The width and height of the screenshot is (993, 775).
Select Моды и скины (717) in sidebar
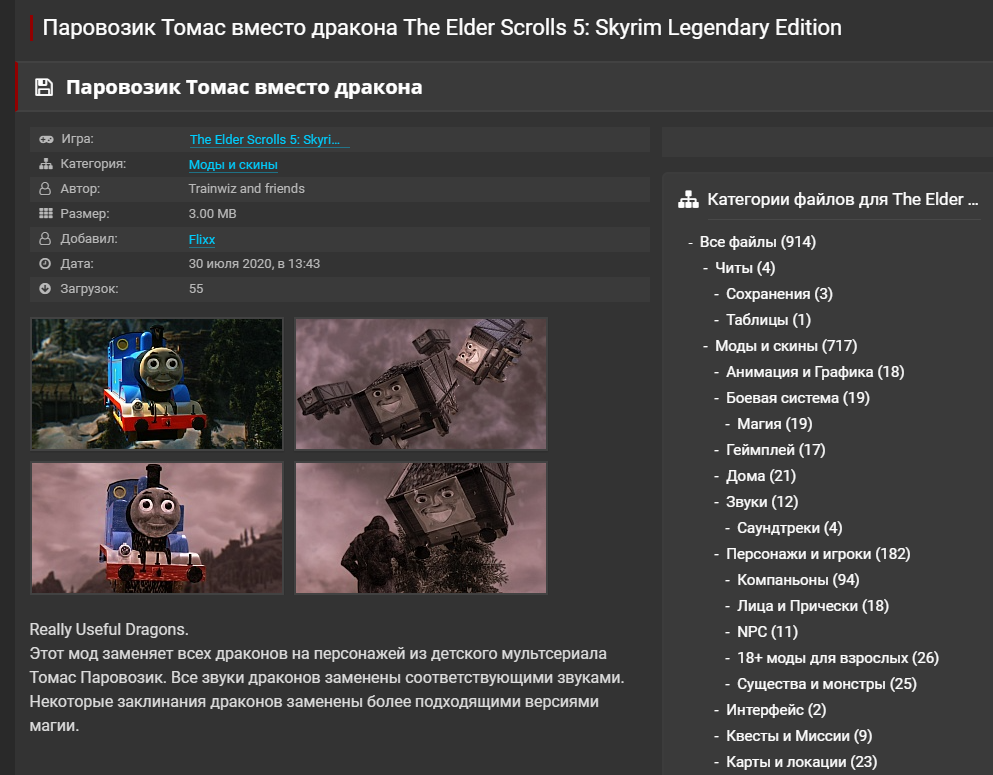tap(786, 346)
